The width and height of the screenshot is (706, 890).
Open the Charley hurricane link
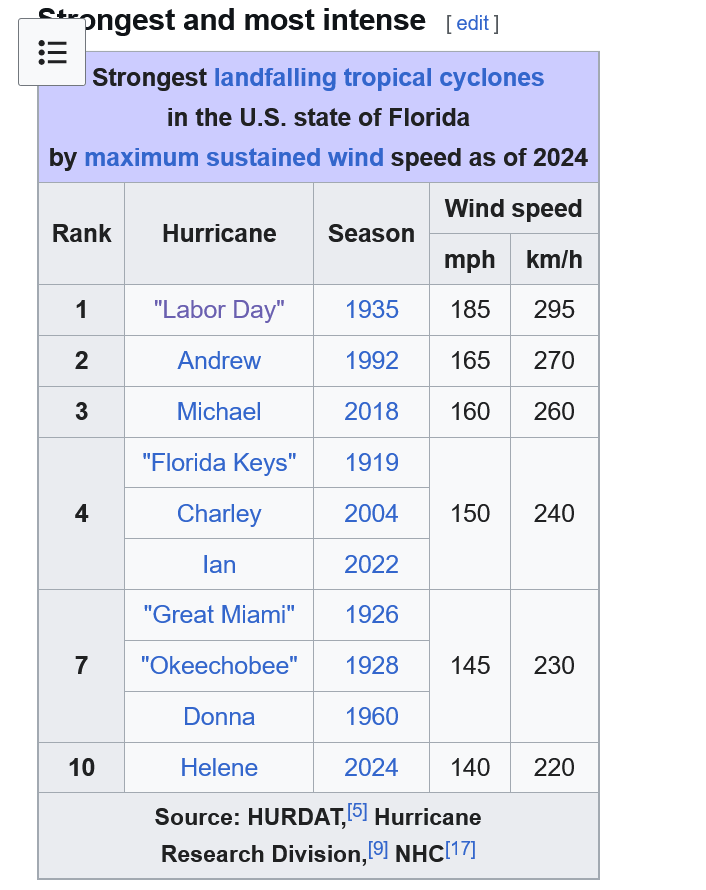(x=219, y=514)
